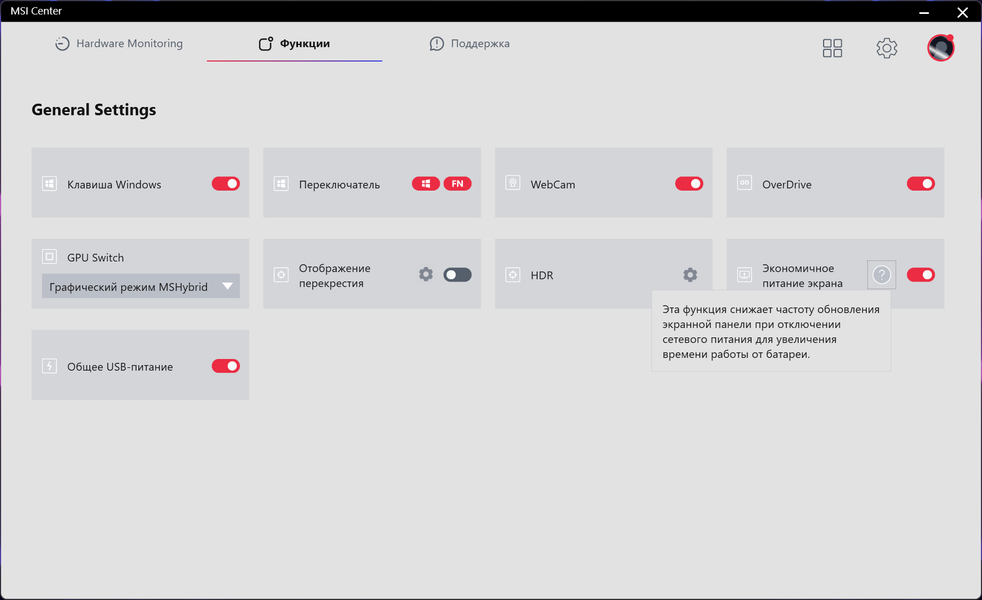The width and height of the screenshot is (982, 600).
Task: Open crosshair display settings gear
Action: coord(426,274)
